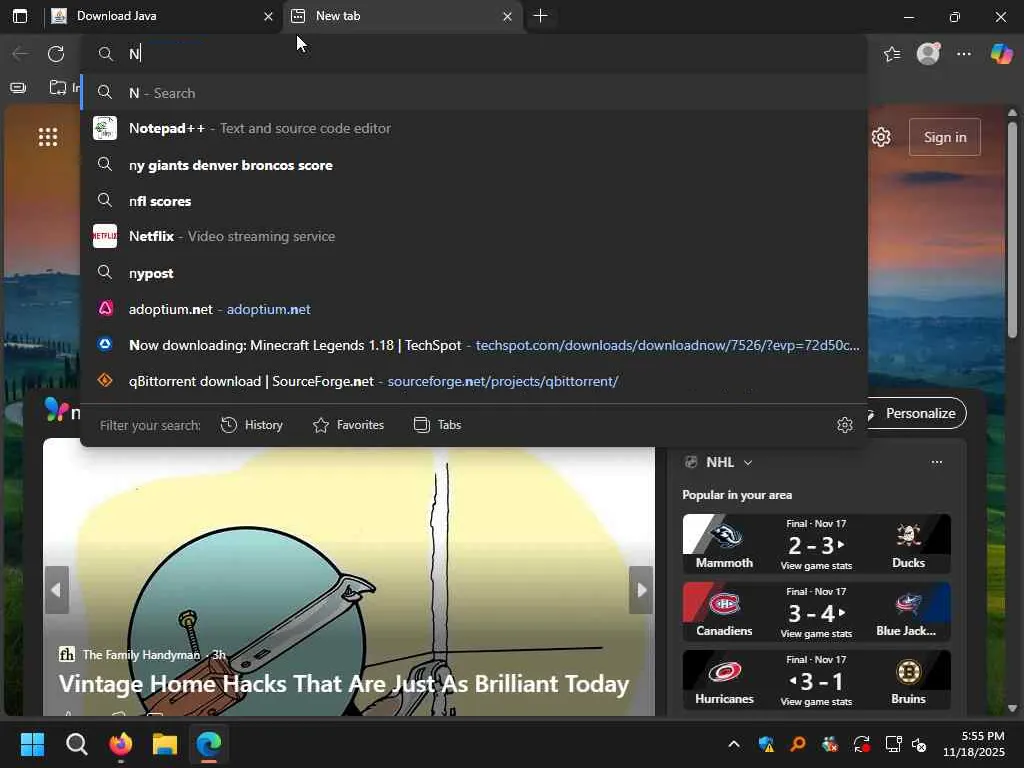Click the page vertical scrollbar thumb
The width and height of the screenshot is (1024, 768).
[x=1012, y=229]
